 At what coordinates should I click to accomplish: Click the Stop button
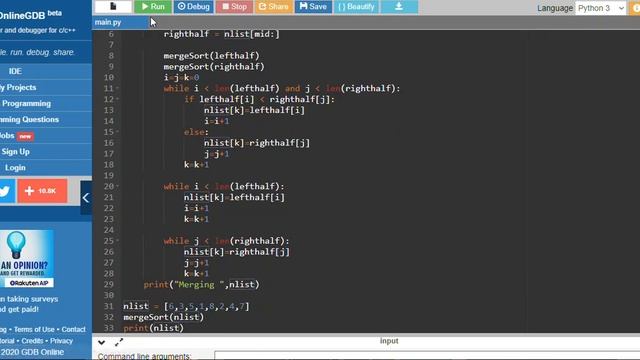pos(234,7)
